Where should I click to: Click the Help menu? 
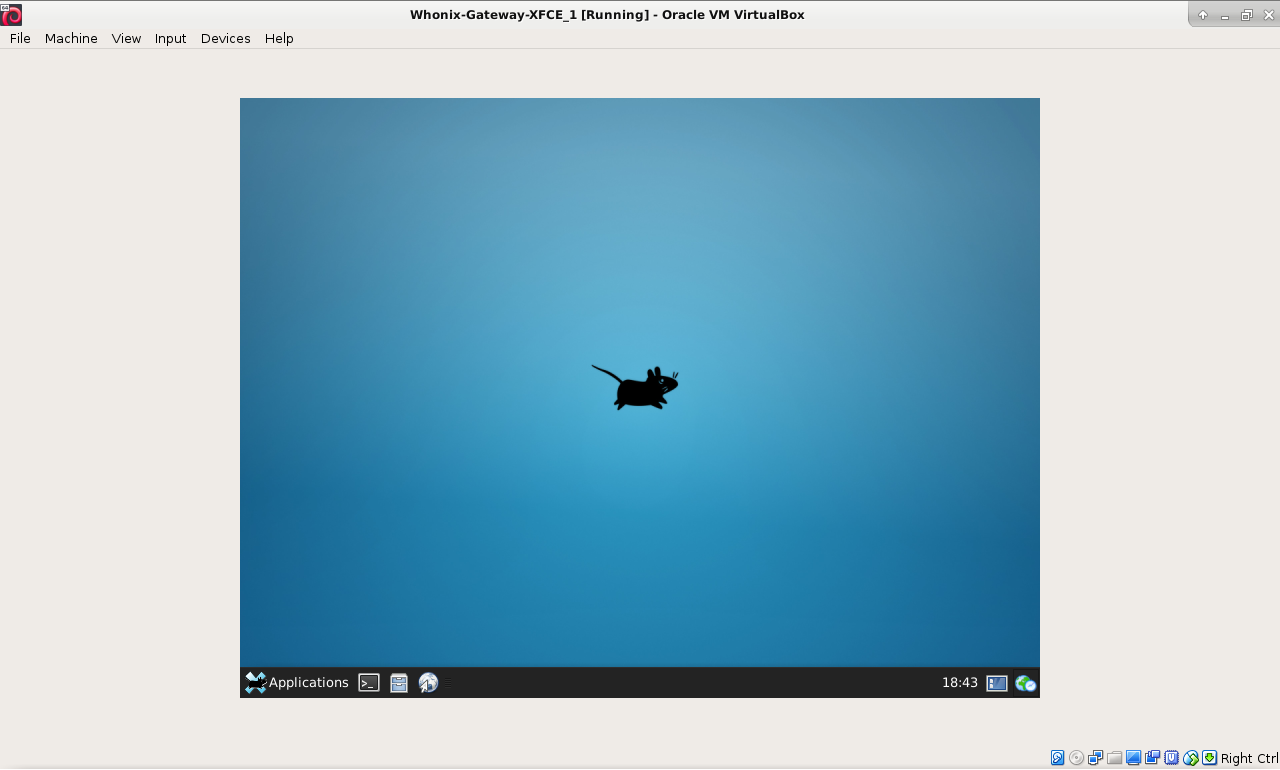coord(279,38)
